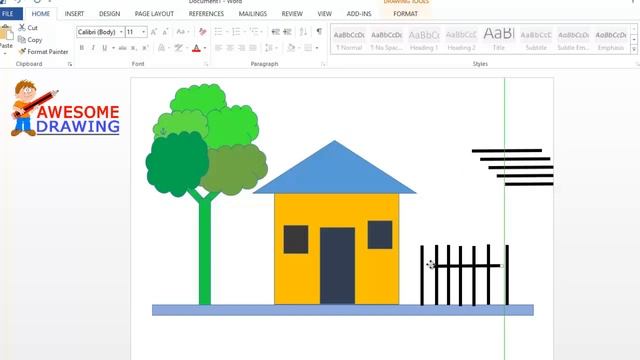Switch to the PAGE LAYOUT tab
This screenshot has width=640, height=360.
point(154,13)
